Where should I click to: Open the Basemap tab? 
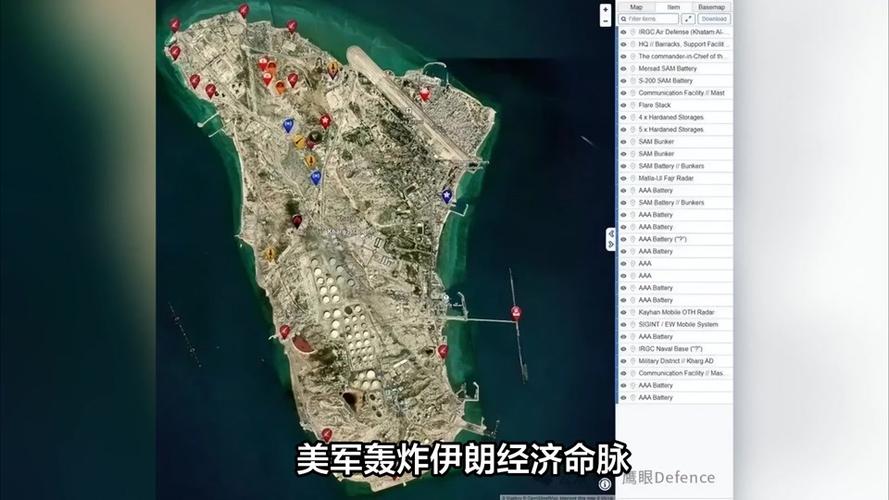coord(712,7)
